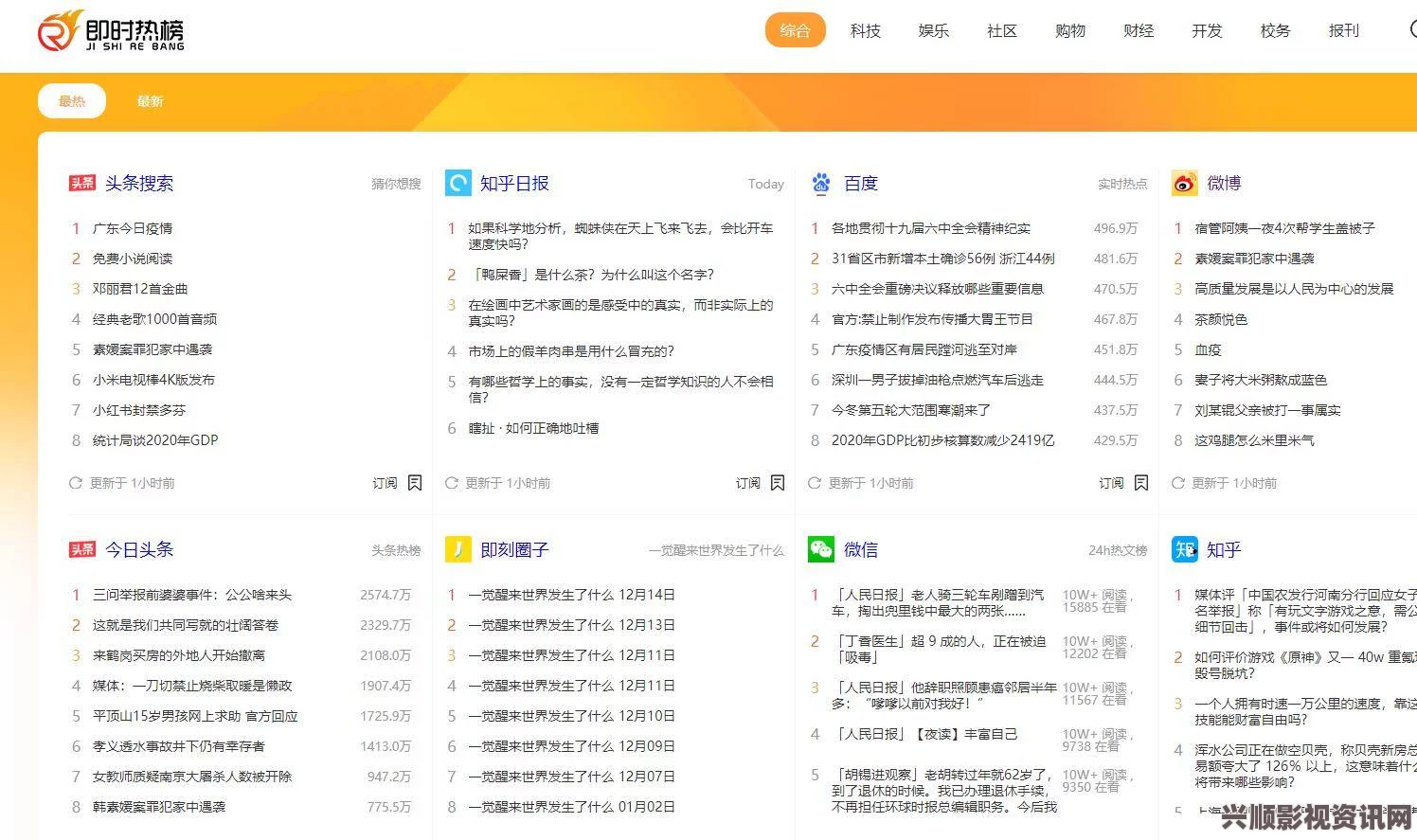Click refresh icon in 知乎日报 card
This screenshot has width=1417, height=840.
(452, 483)
